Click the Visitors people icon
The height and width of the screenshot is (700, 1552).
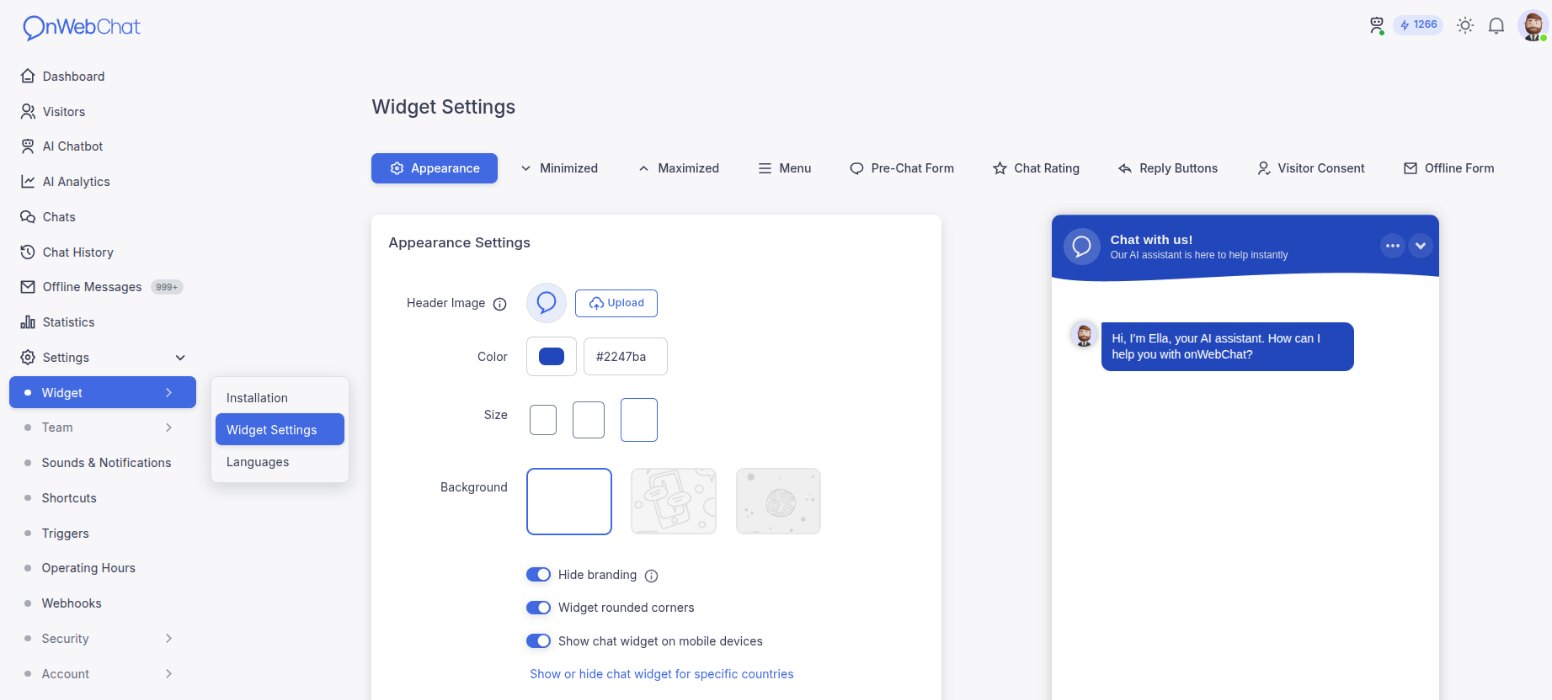28,111
